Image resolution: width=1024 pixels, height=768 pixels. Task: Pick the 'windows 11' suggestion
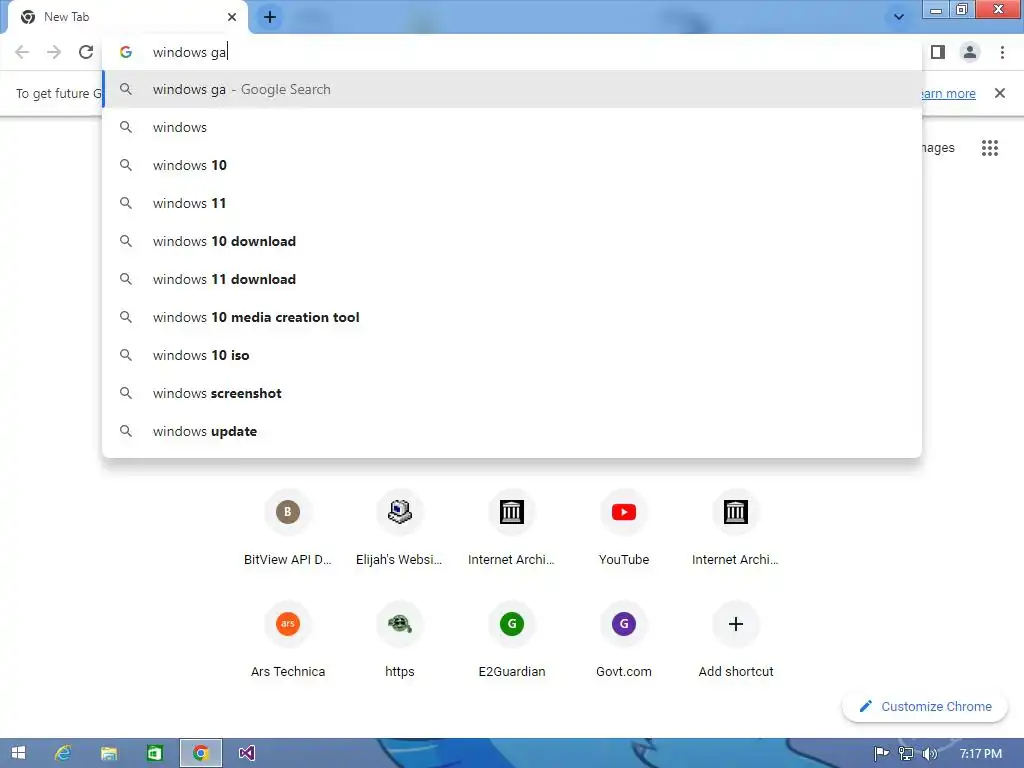[512, 203]
